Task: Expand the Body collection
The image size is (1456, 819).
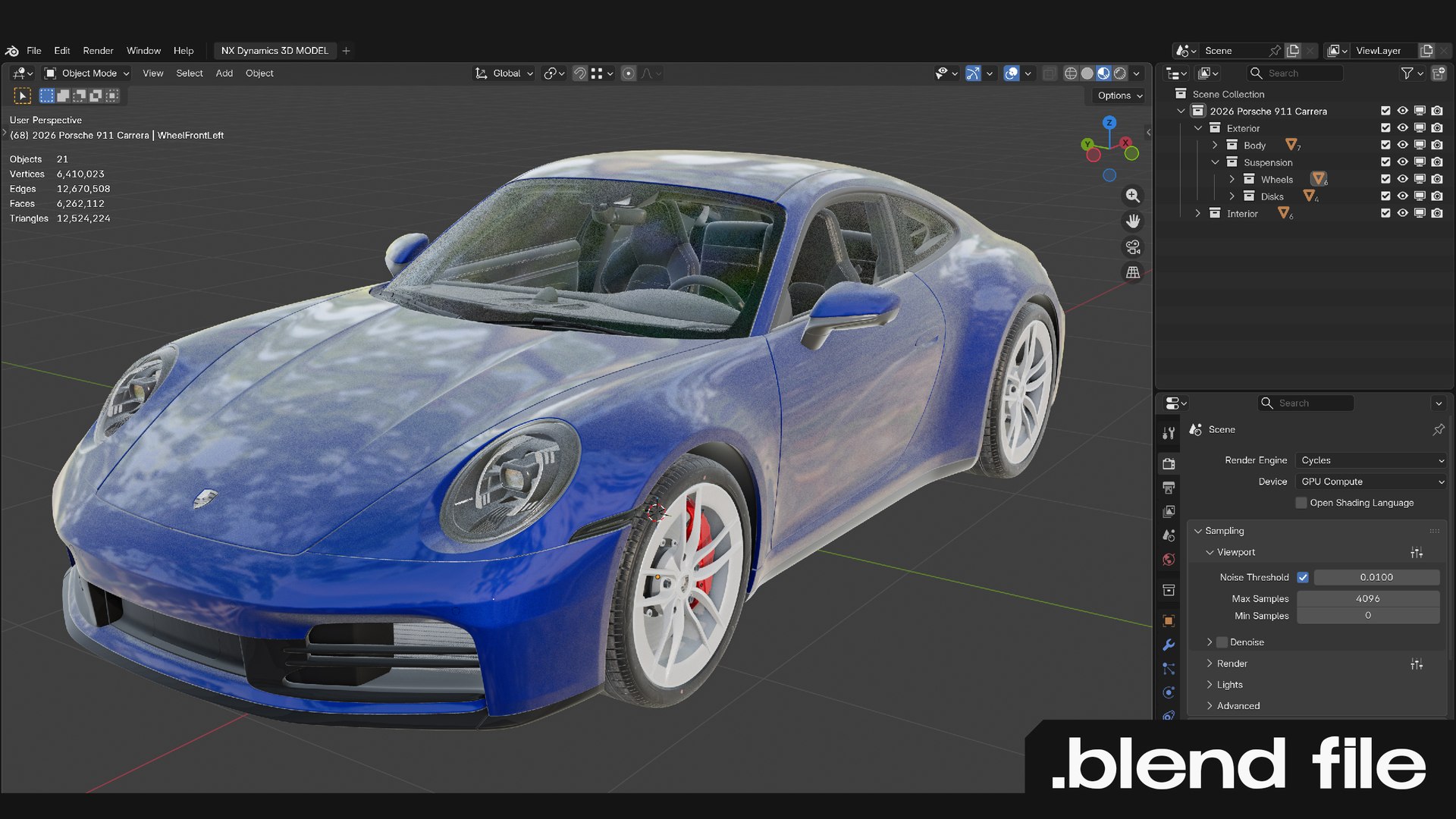Action: tap(1215, 146)
